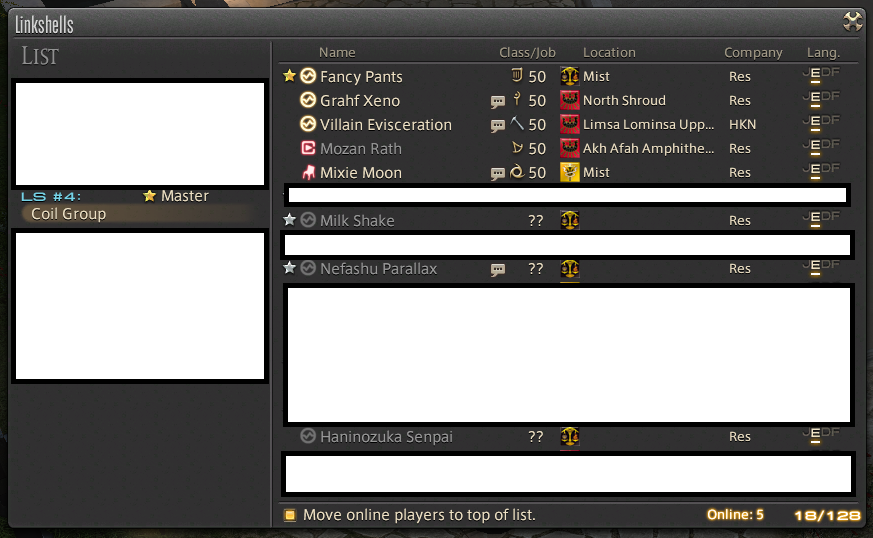This screenshot has height=538, width=873.
Task: Click Fancy Pants' gold master star icon
Action: pos(289,76)
